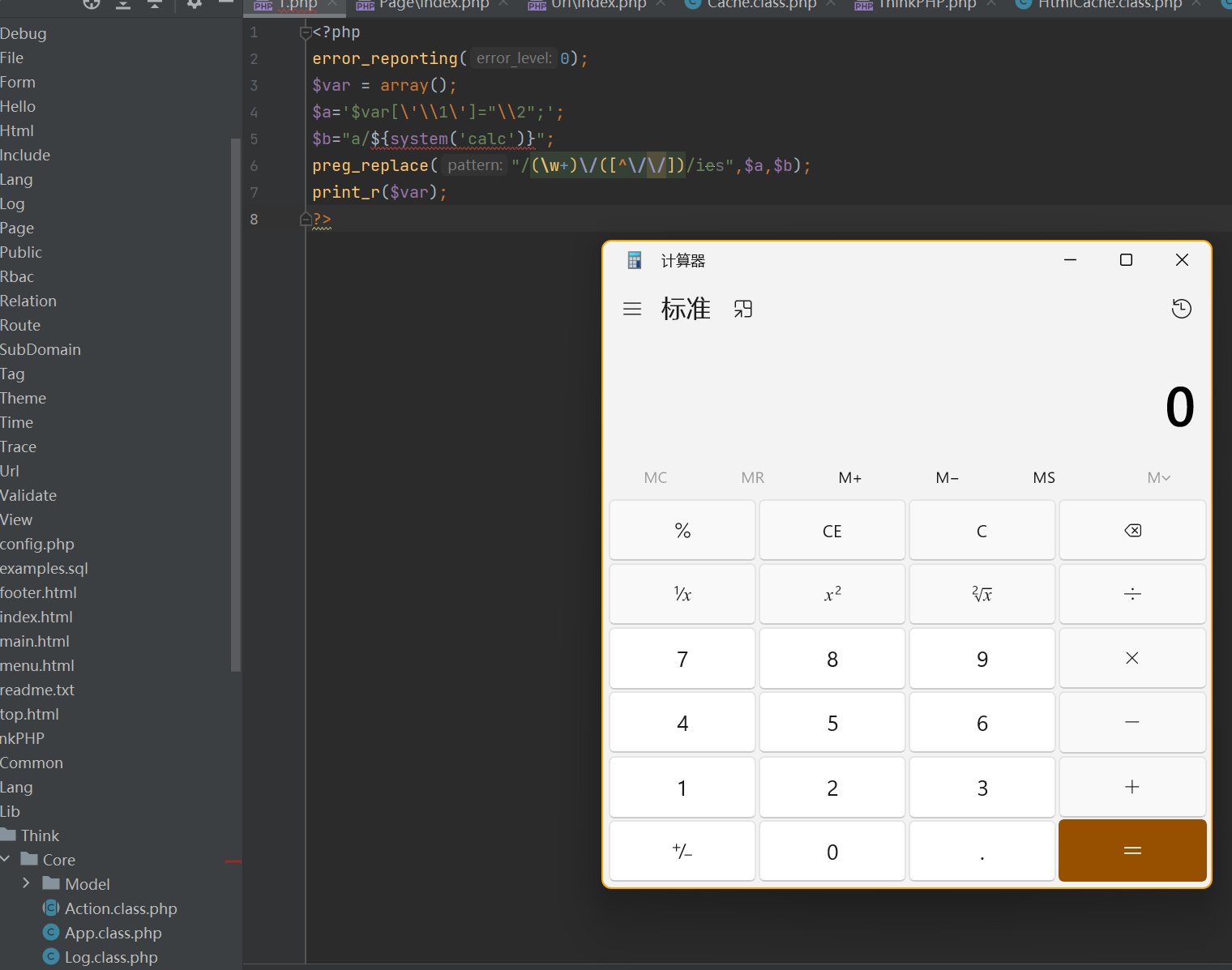Select examples.sql in the project tree
Image resolution: width=1232 pixels, height=970 pixels.
click(x=44, y=568)
